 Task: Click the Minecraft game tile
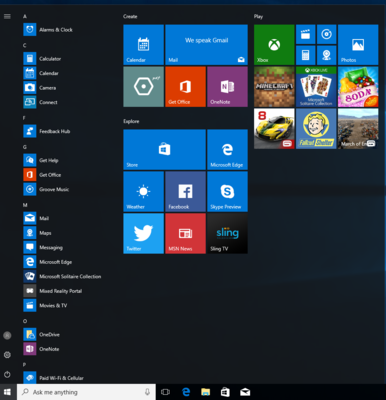pos(274,87)
